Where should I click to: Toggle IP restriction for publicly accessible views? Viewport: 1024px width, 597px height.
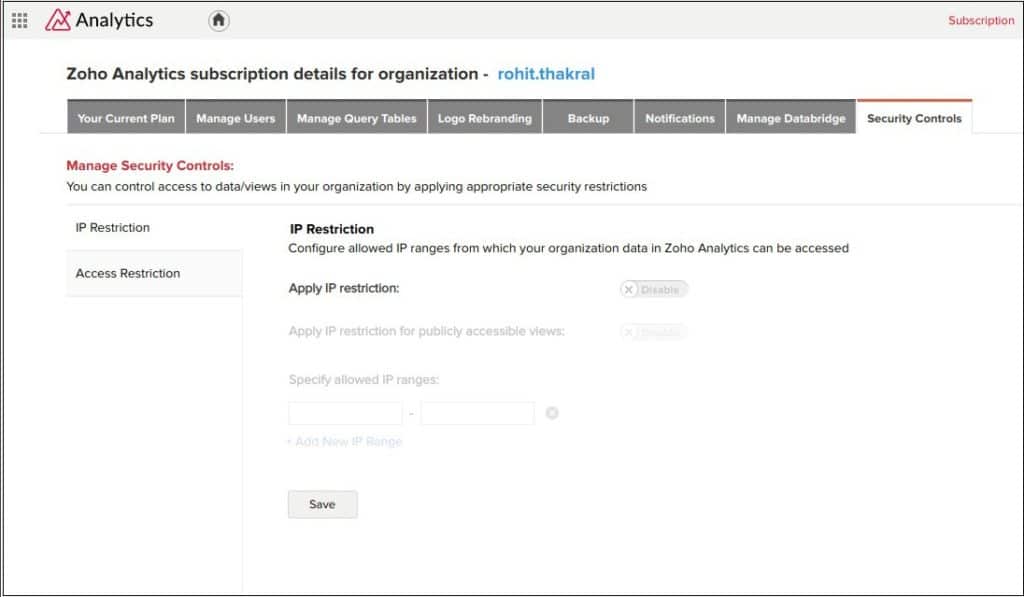(654, 332)
